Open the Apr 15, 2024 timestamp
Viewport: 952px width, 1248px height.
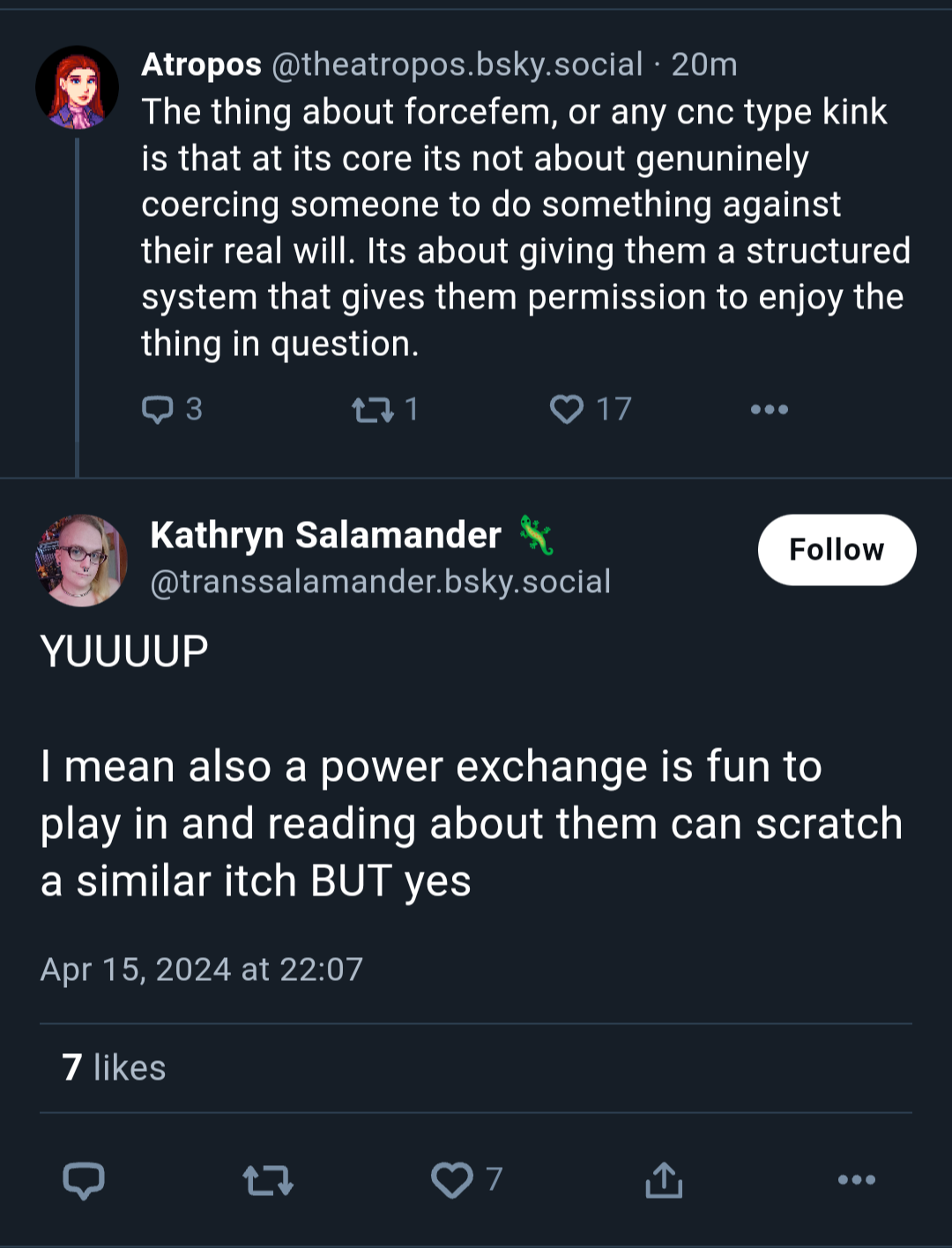[202, 969]
